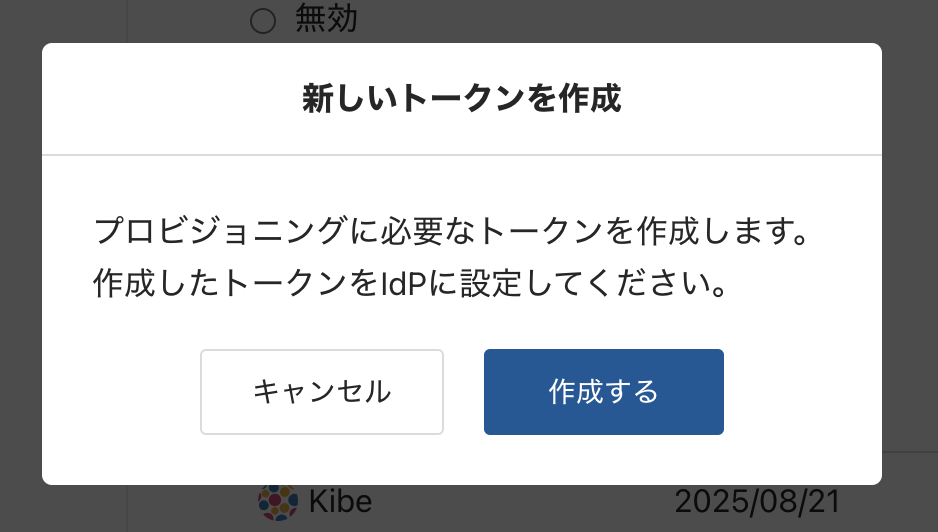Click the 無効 option label

click(326, 19)
